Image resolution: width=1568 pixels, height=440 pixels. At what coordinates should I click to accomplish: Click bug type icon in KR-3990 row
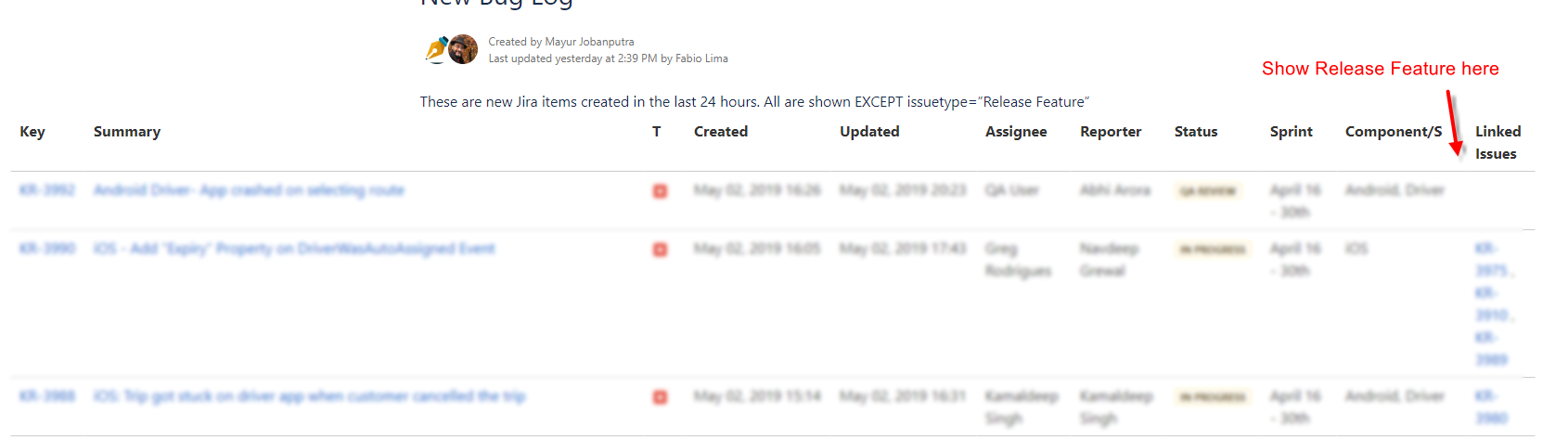(x=660, y=250)
